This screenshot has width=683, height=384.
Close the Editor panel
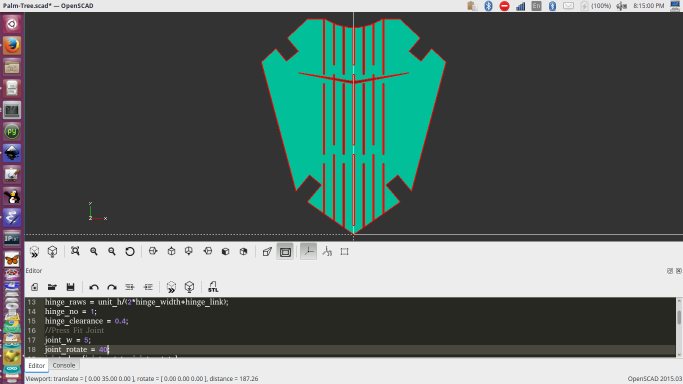tap(679, 271)
